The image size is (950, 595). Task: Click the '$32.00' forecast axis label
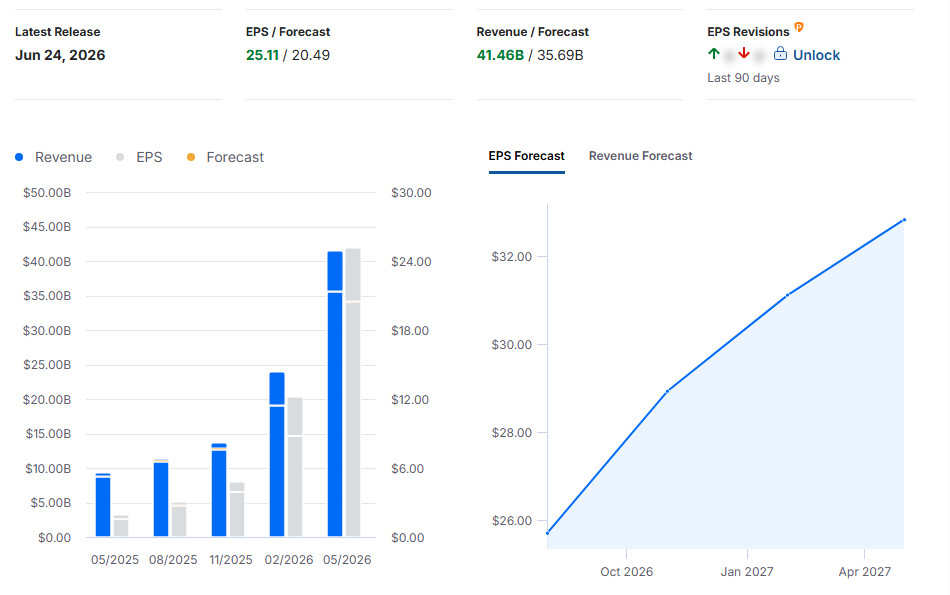512,257
